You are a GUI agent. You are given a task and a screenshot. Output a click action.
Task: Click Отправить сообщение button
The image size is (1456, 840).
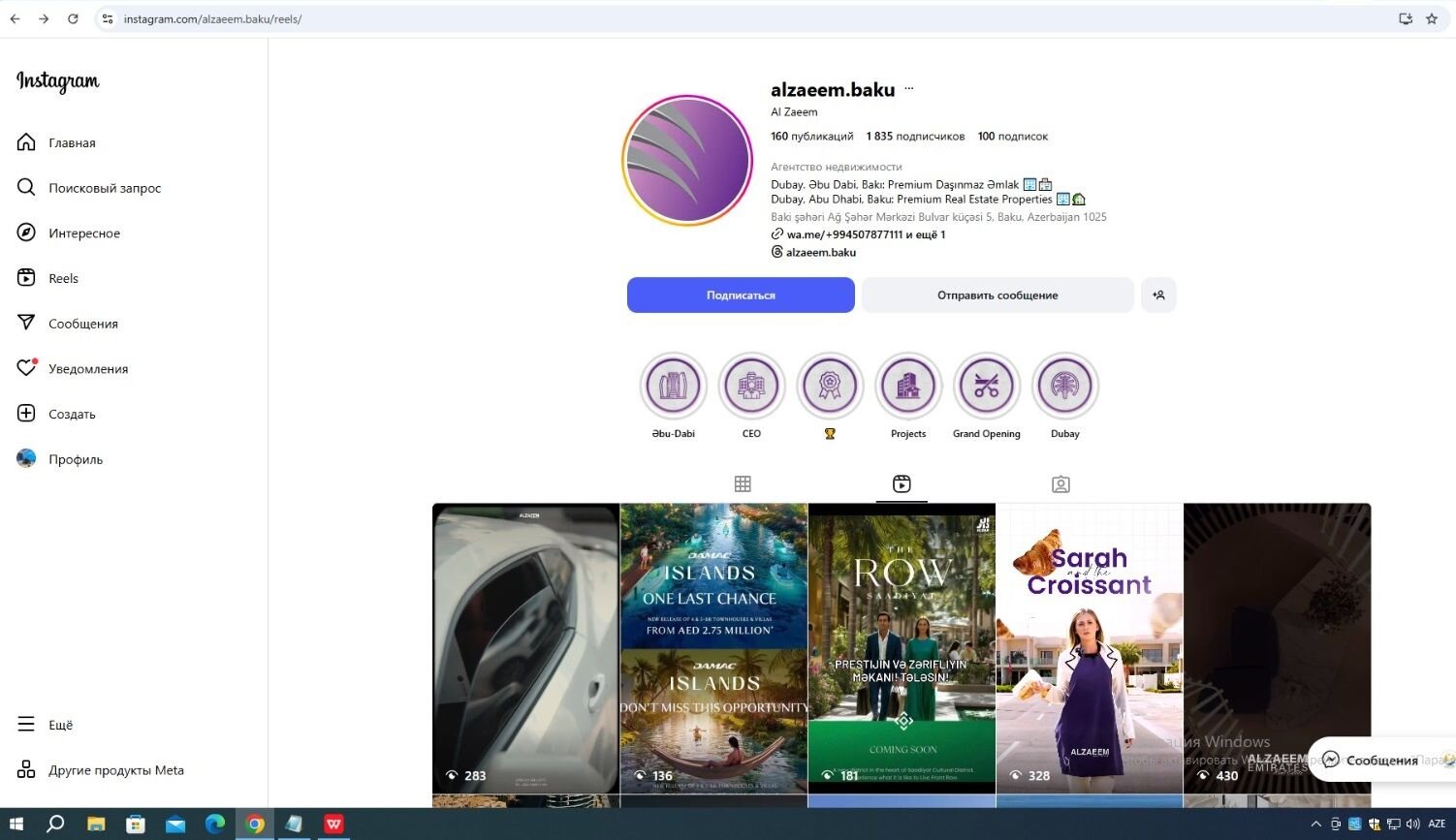[x=997, y=296]
